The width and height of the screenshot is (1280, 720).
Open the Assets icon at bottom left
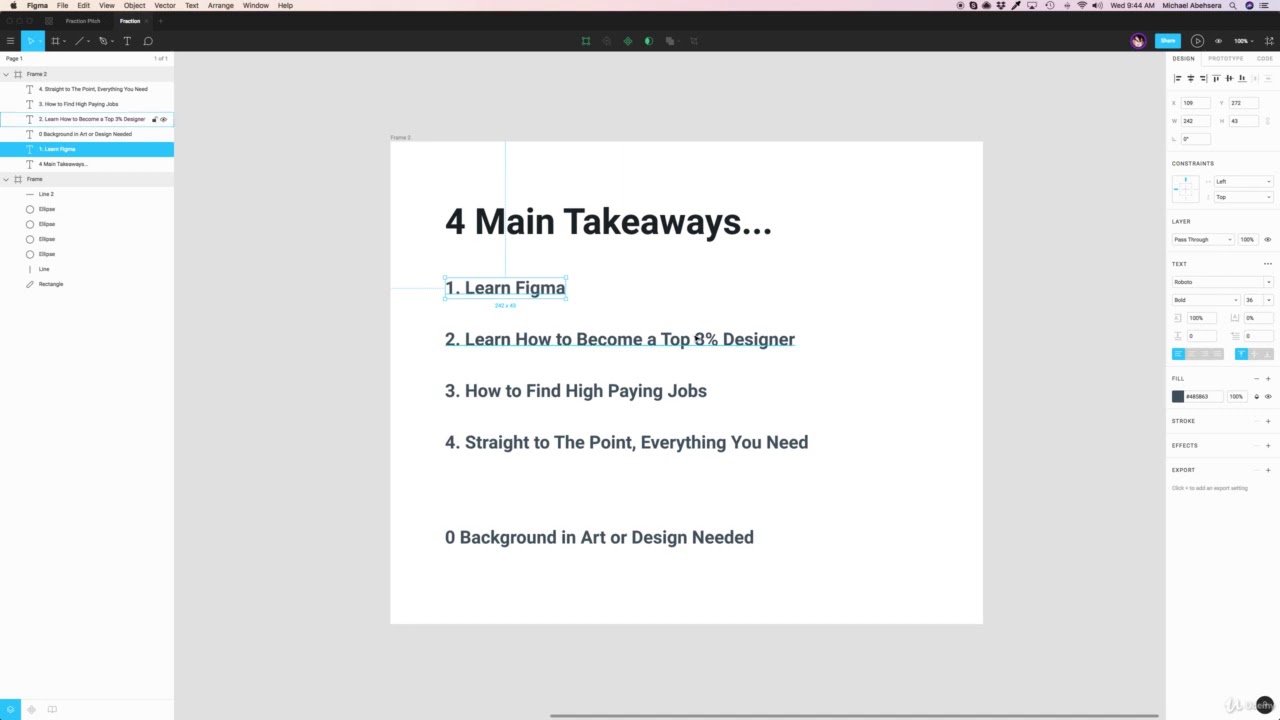[31, 709]
